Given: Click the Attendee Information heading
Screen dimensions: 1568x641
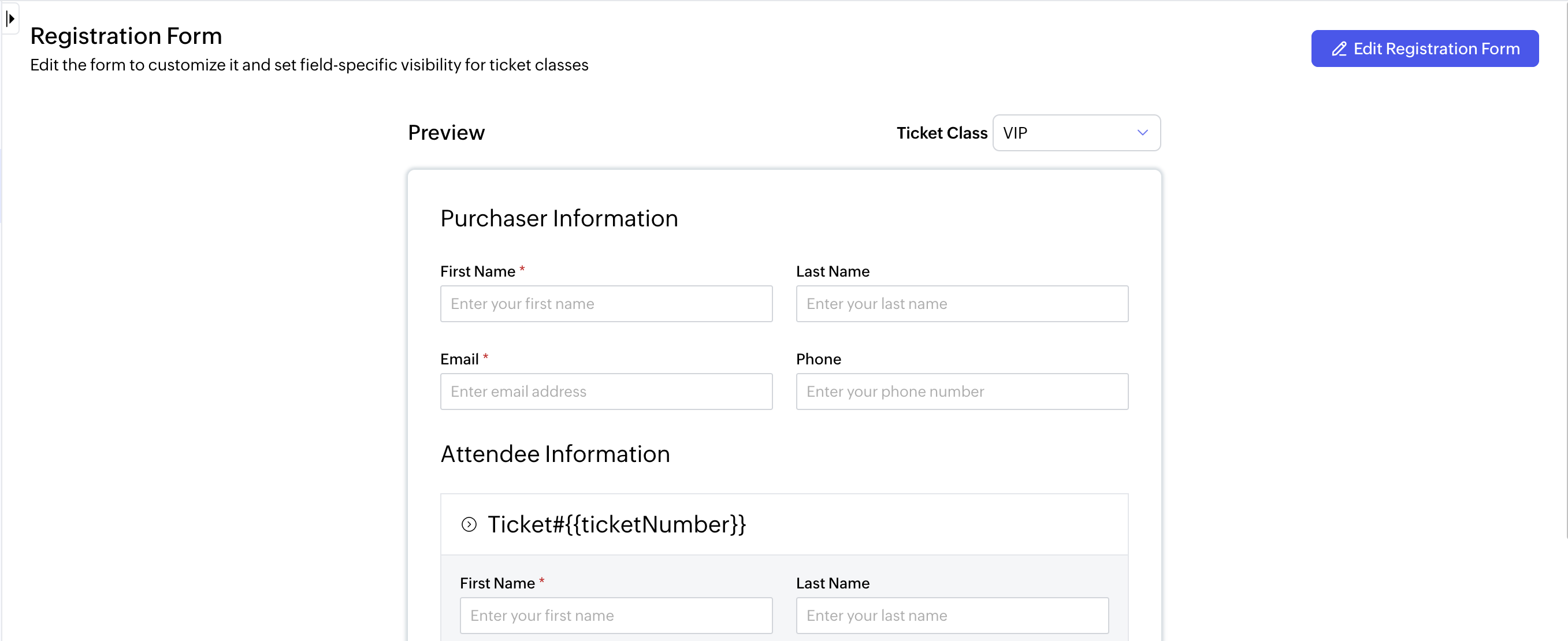Looking at the screenshot, I should pos(555,454).
